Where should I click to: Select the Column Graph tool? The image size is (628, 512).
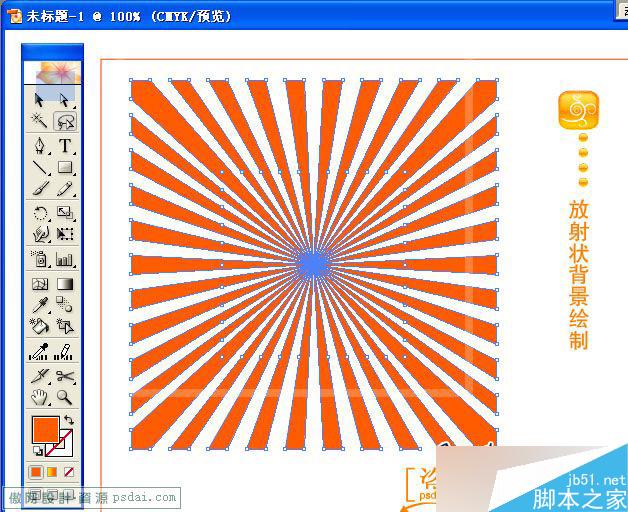[x=65, y=260]
